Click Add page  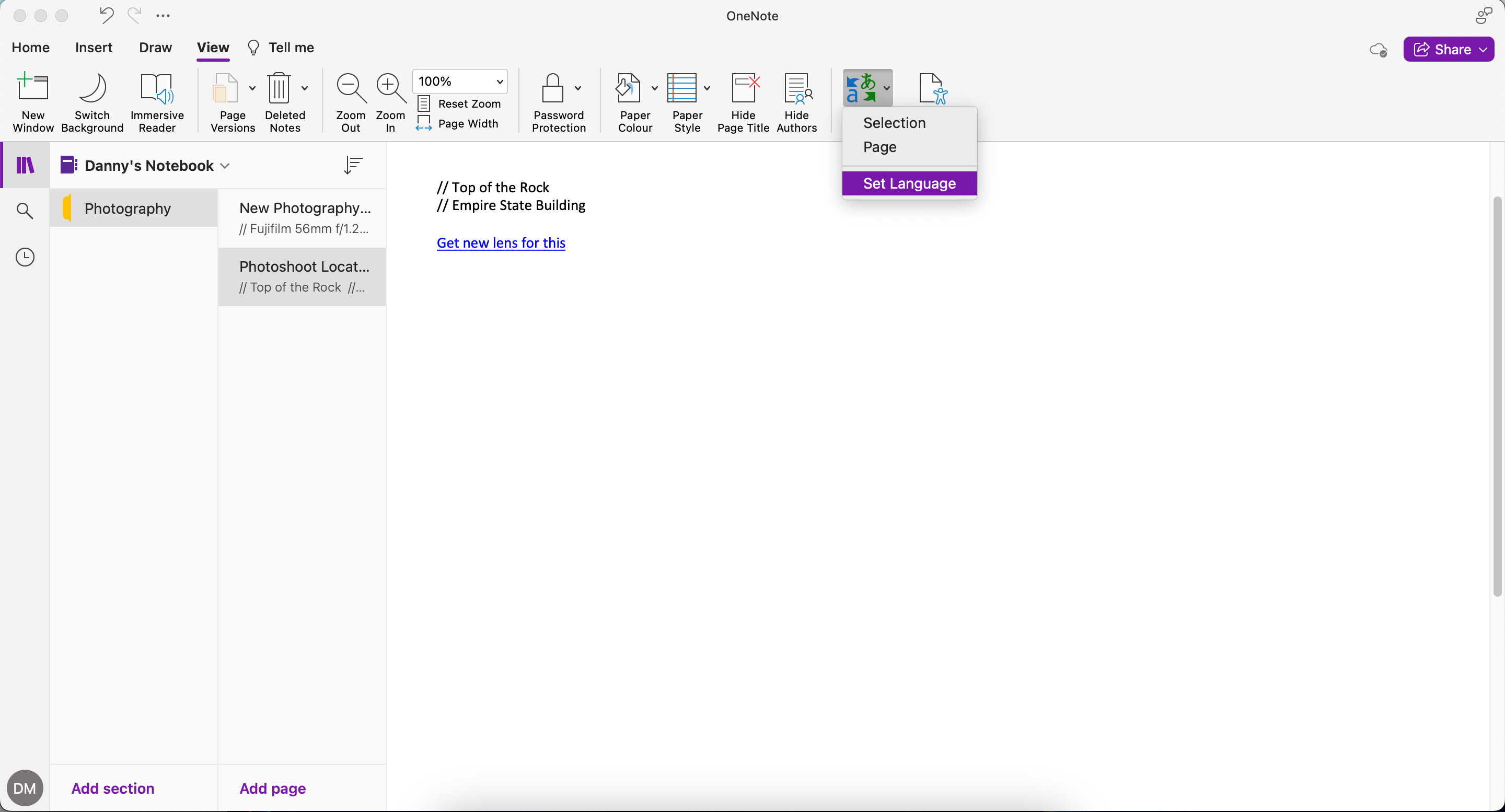coord(272,788)
